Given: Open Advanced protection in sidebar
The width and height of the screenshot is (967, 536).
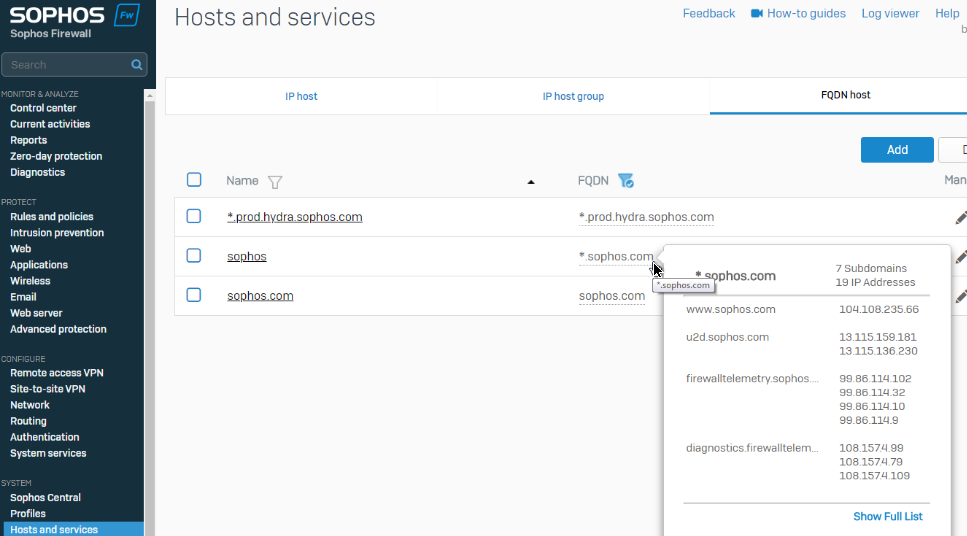Looking at the screenshot, I should tap(58, 329).
